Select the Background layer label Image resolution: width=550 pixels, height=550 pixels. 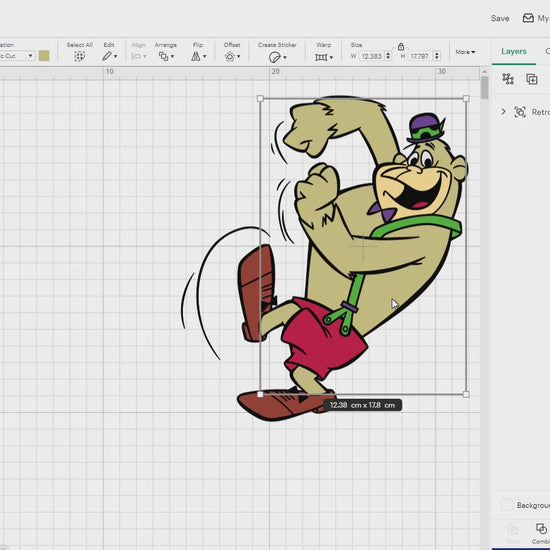pyautogui.click(x=533, y=505)
